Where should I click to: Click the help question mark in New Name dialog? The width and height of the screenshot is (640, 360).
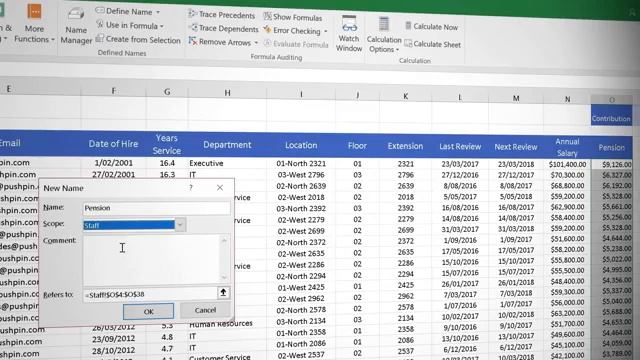pos(191,188)
